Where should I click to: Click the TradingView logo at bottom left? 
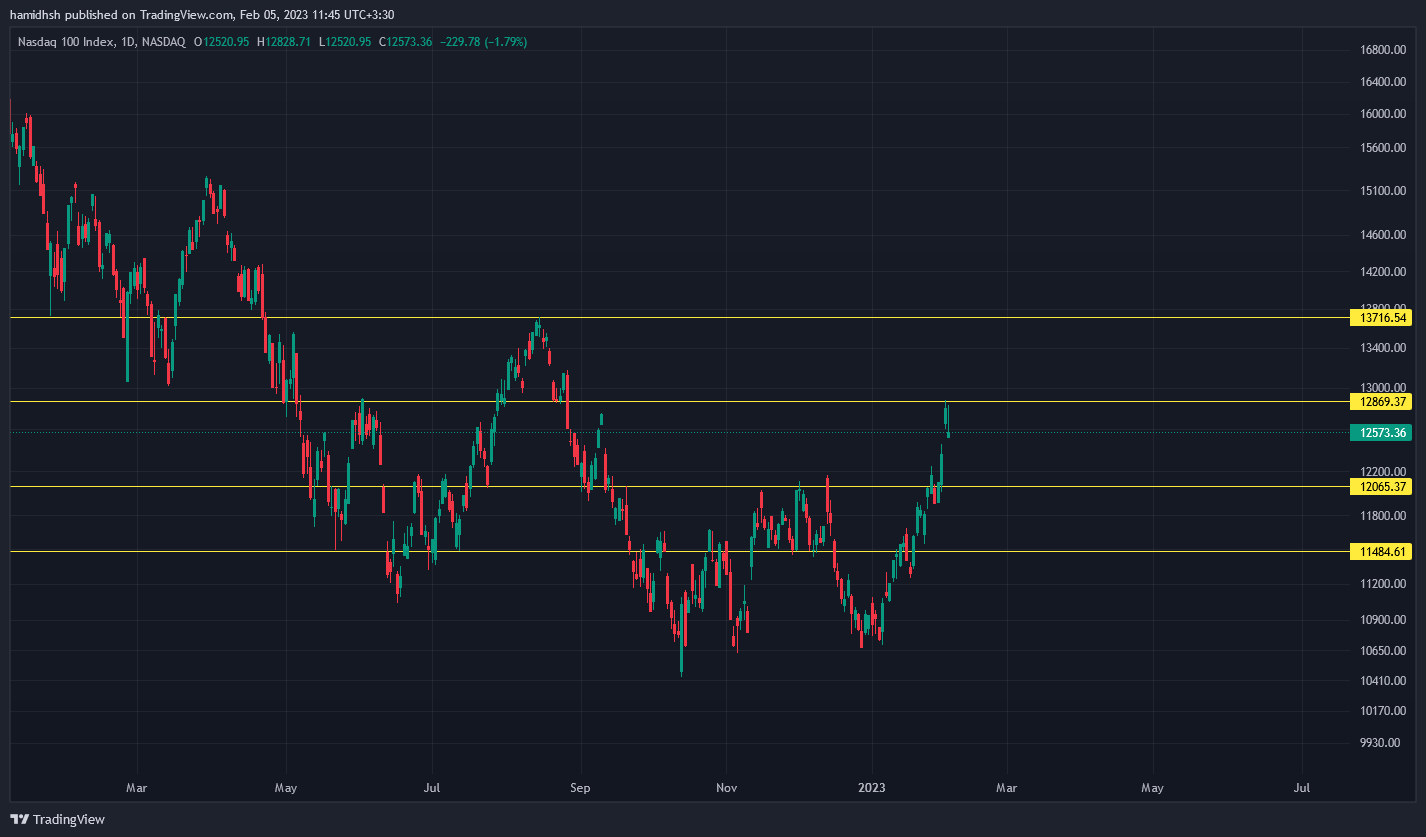58,819
